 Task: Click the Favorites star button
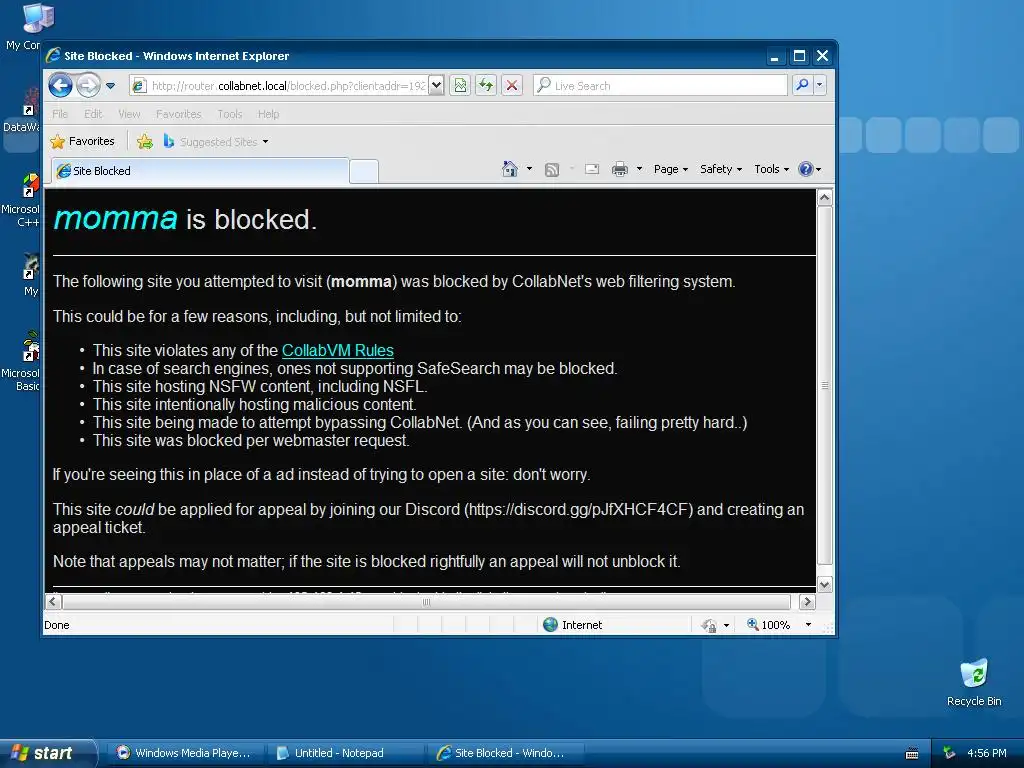tap(83, 141)
